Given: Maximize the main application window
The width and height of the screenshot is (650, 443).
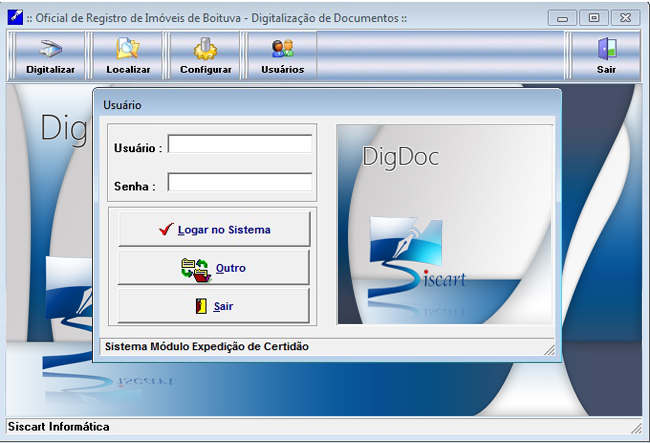Looking at the screenshot, I should (594, 18).
